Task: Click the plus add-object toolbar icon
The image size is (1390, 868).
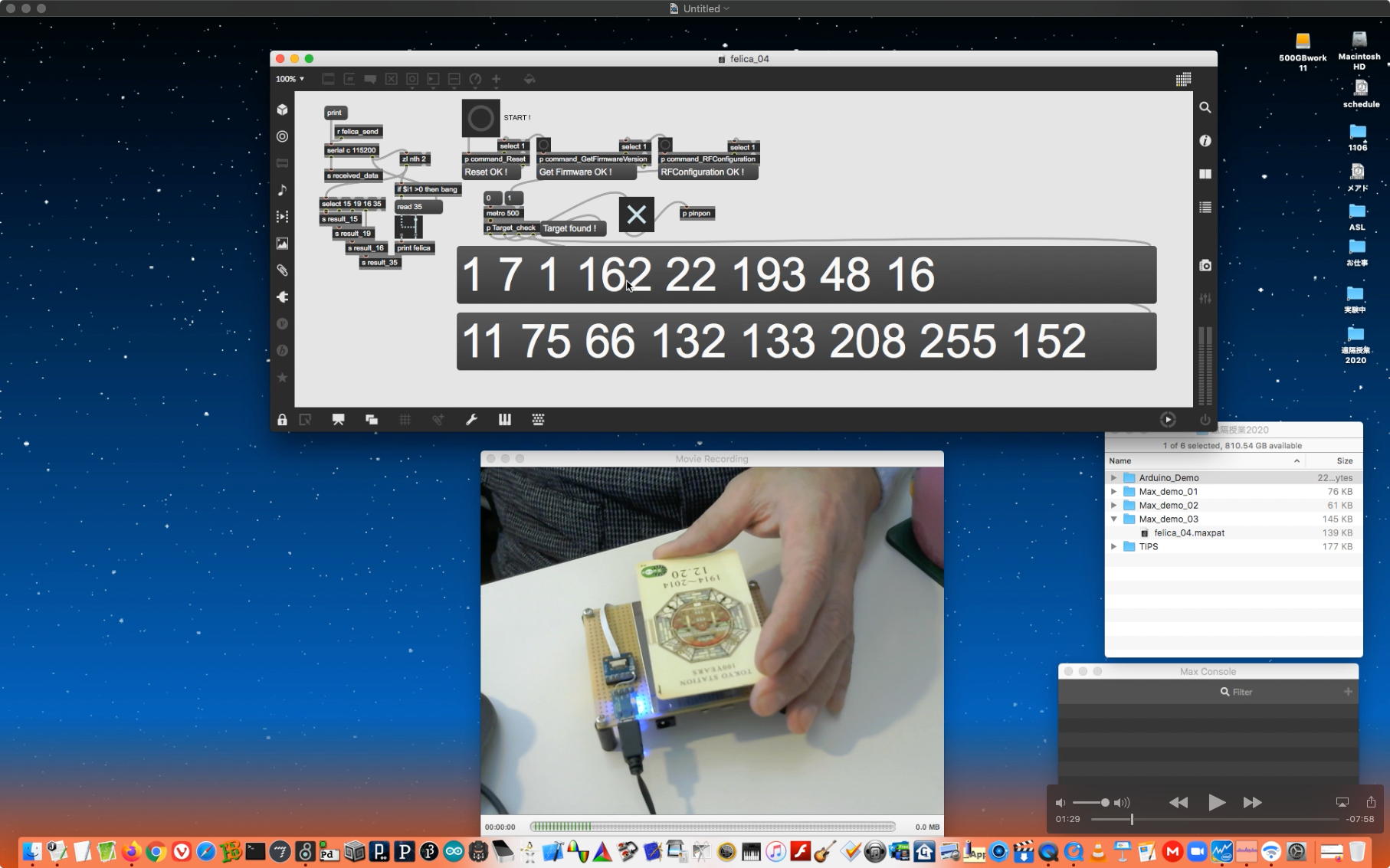Action: point(497,79)
